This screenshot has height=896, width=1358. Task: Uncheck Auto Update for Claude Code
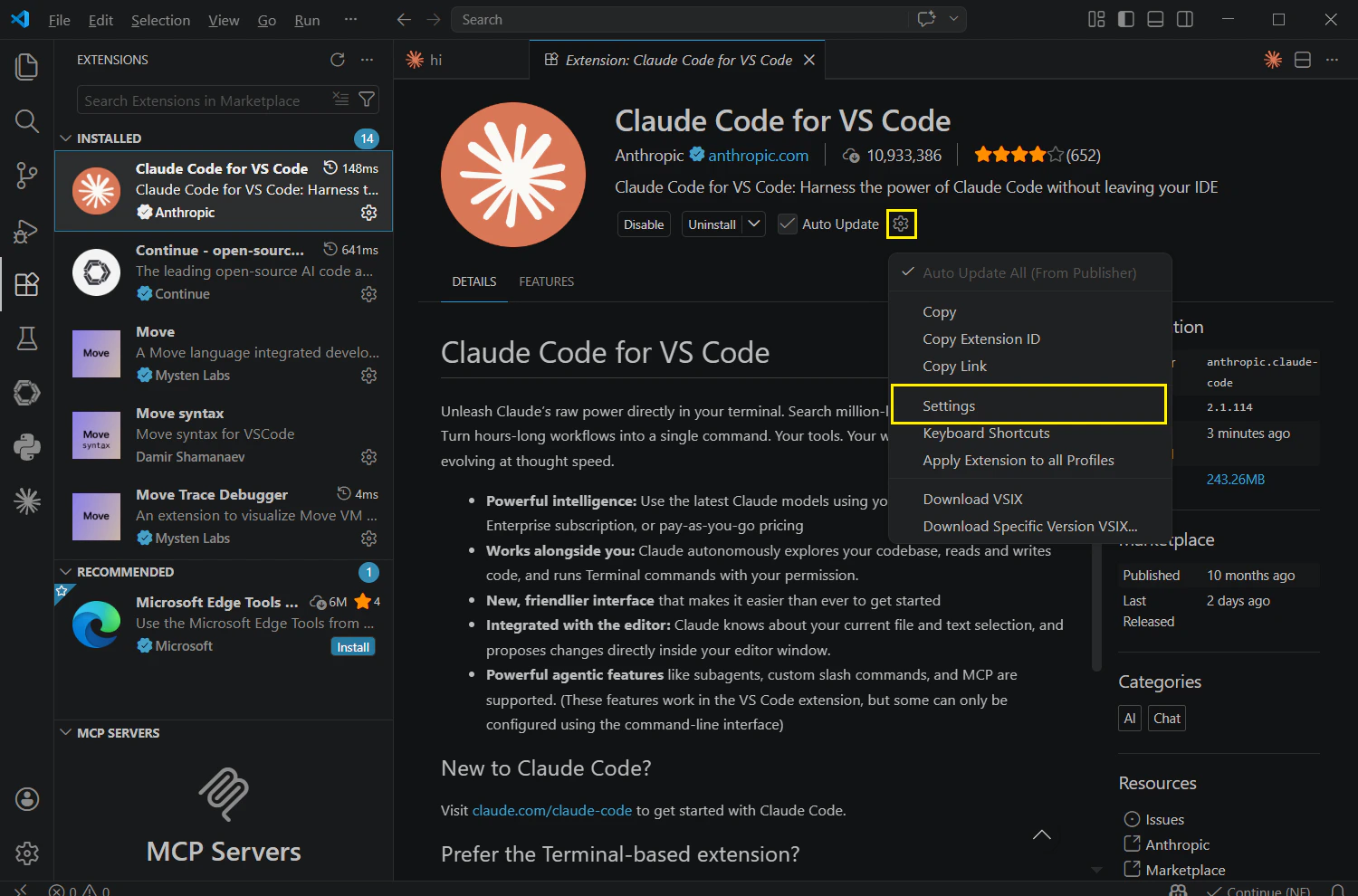(x=787, y=224)
